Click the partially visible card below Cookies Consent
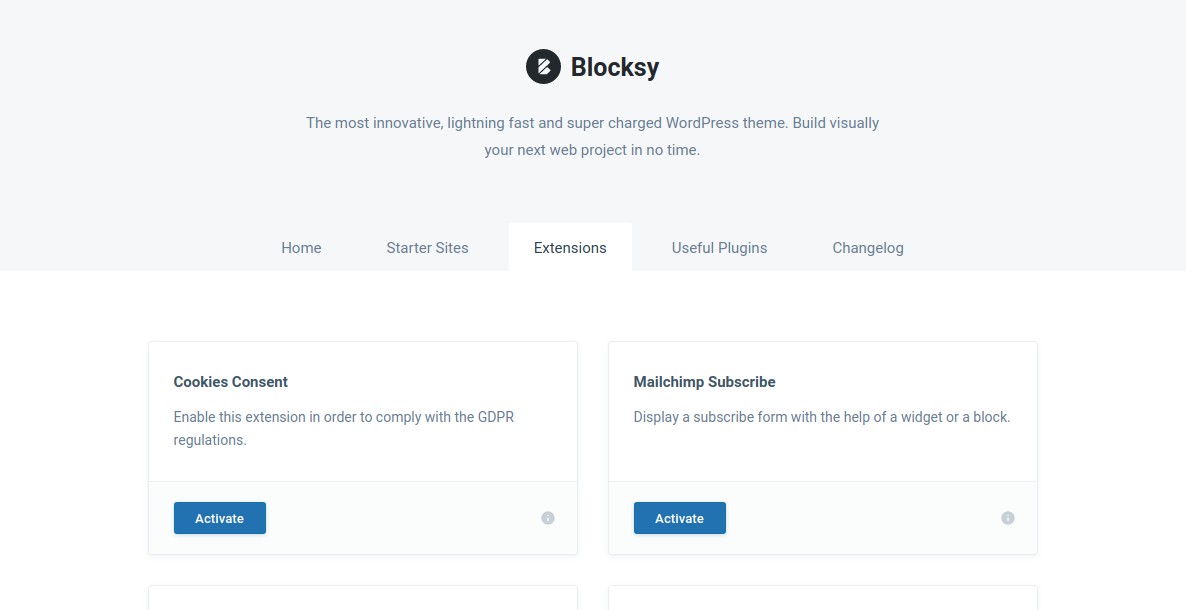Image resolution: width=1186 pixels, height=610 pixels. coord(362,600)
